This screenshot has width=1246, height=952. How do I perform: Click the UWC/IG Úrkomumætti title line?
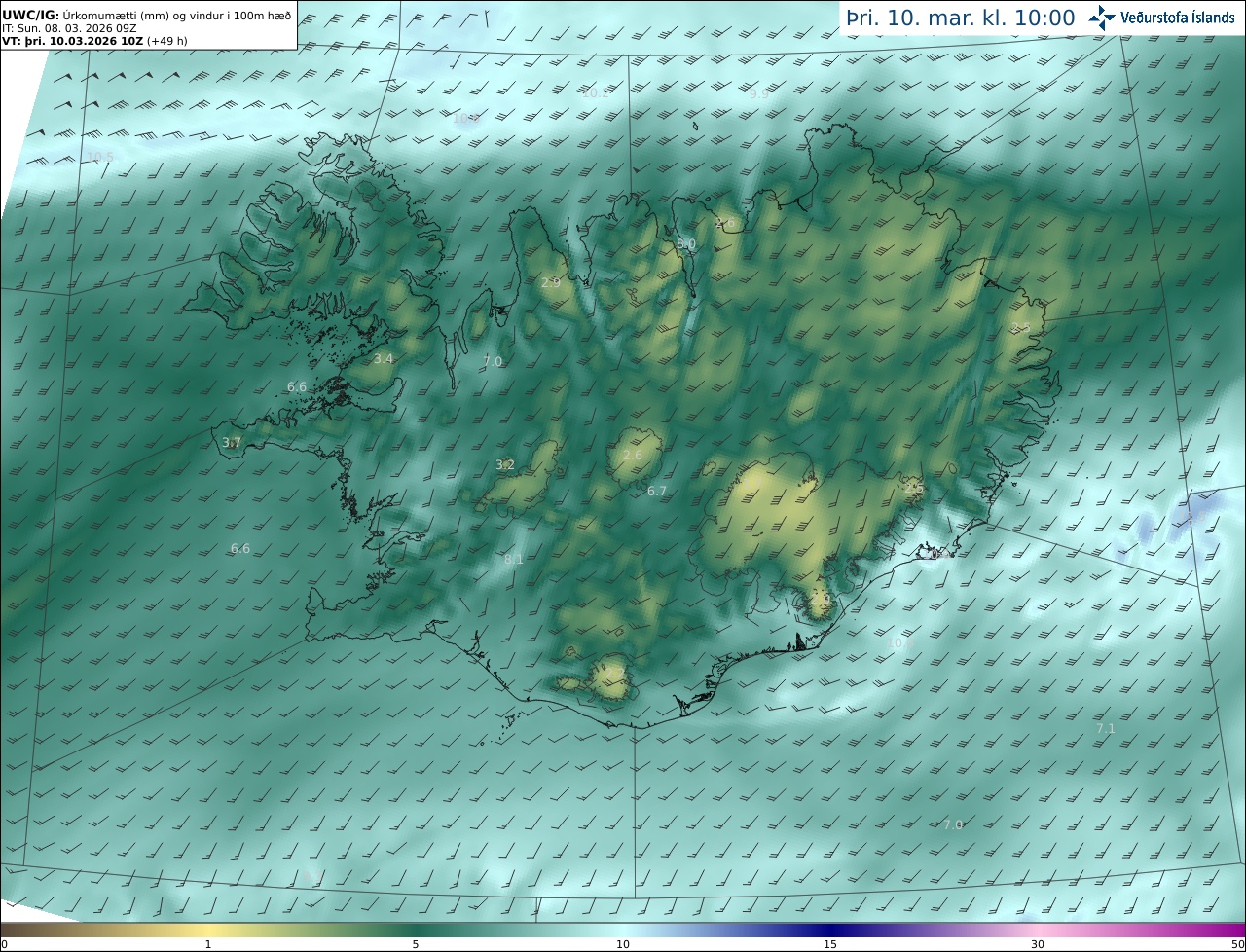pos(147,16)
